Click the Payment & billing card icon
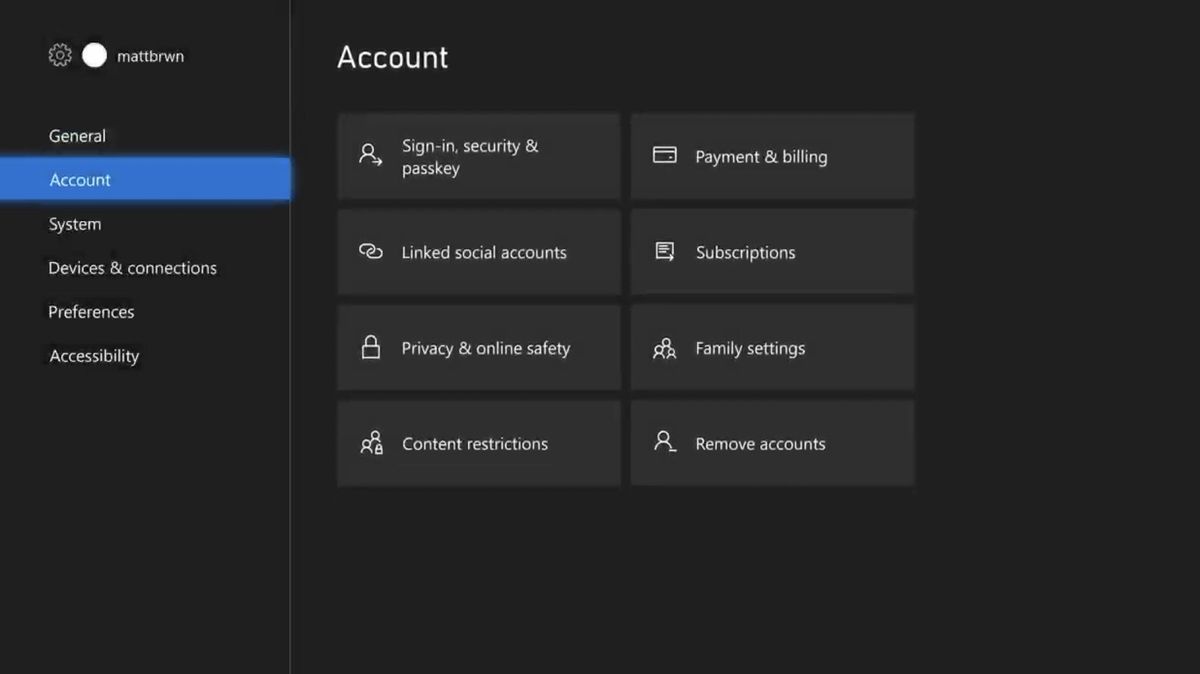 tap(664, 156)
